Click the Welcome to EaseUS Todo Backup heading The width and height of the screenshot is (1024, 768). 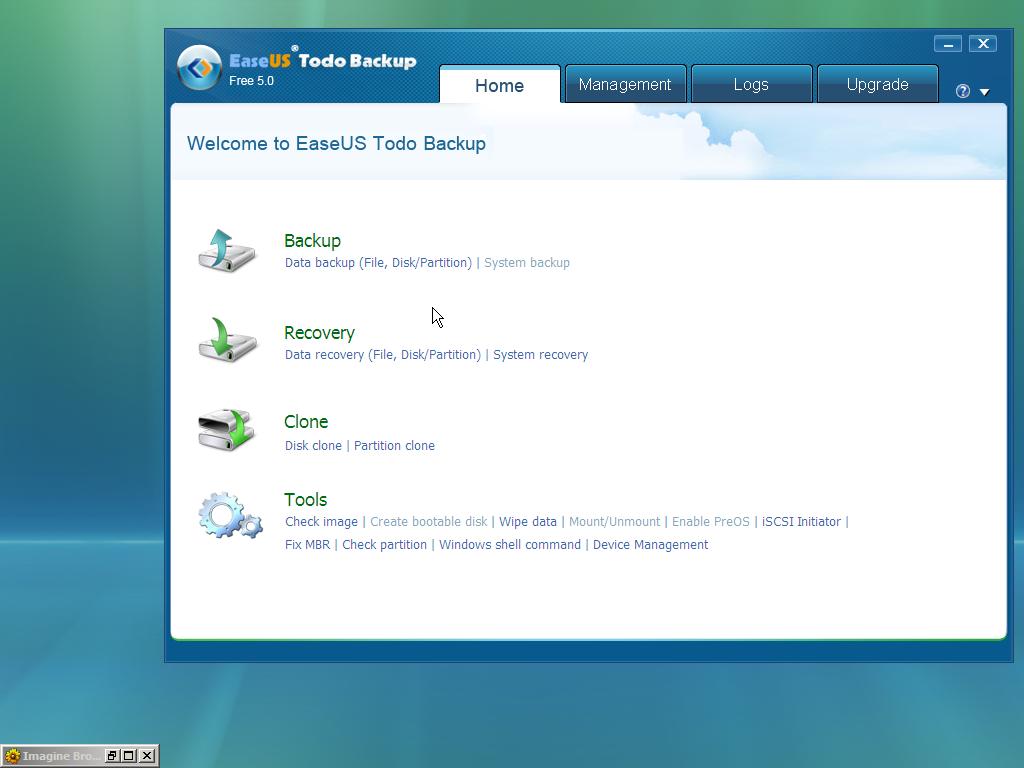click(336, 144)
